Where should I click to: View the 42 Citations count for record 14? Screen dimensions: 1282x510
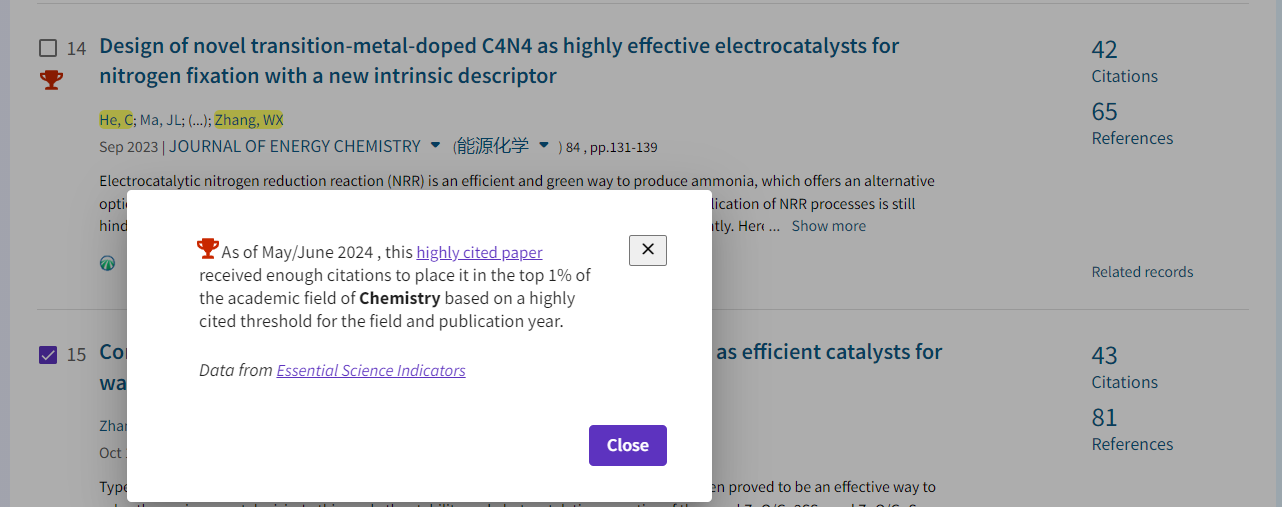(x=1105, y=50)
